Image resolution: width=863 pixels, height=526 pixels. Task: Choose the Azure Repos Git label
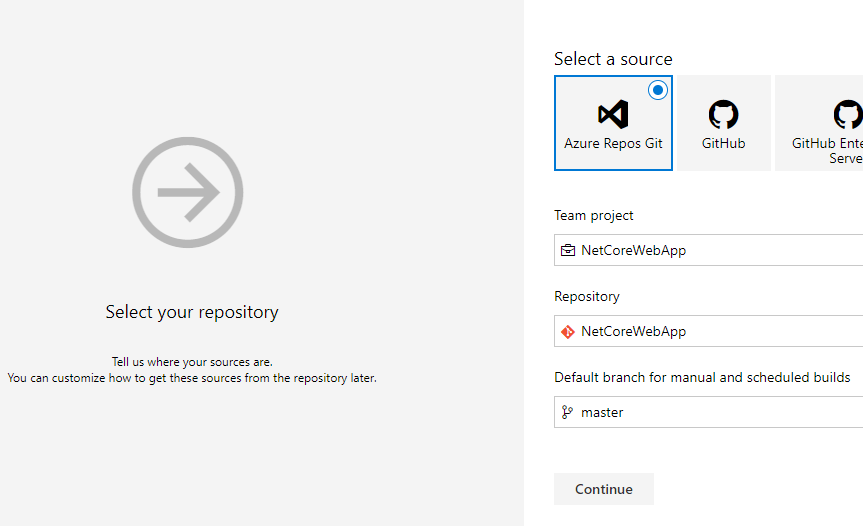[613, 143]
